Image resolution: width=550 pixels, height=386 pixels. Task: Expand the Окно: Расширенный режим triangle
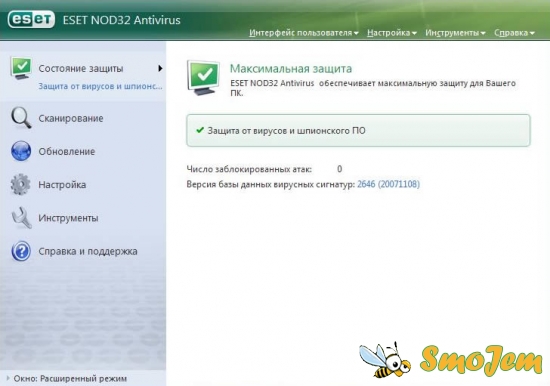8,378
